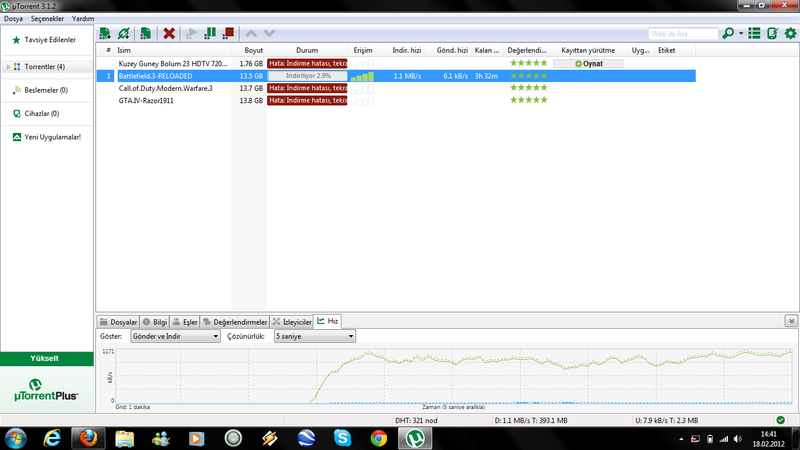Image resolution: width=800 pixels, height=450 pixels.
Task: Click upload speed U: 7.9 kB/s status
Action: tap(666, 420)
